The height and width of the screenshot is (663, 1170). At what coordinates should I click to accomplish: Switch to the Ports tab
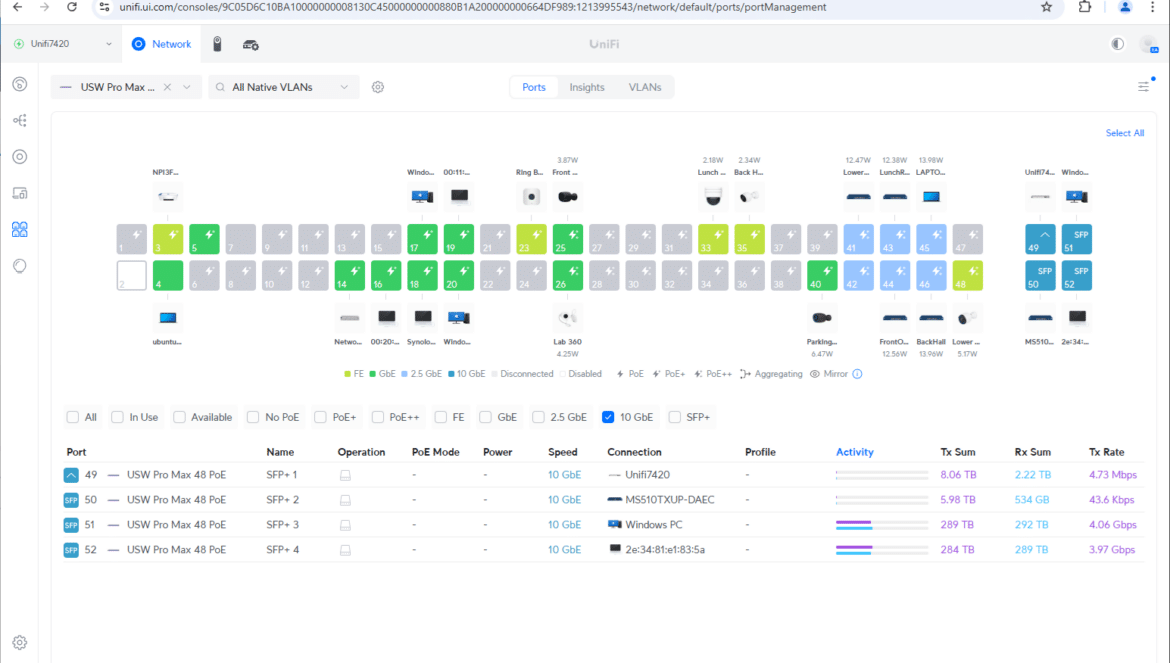(x=534, y=87)
